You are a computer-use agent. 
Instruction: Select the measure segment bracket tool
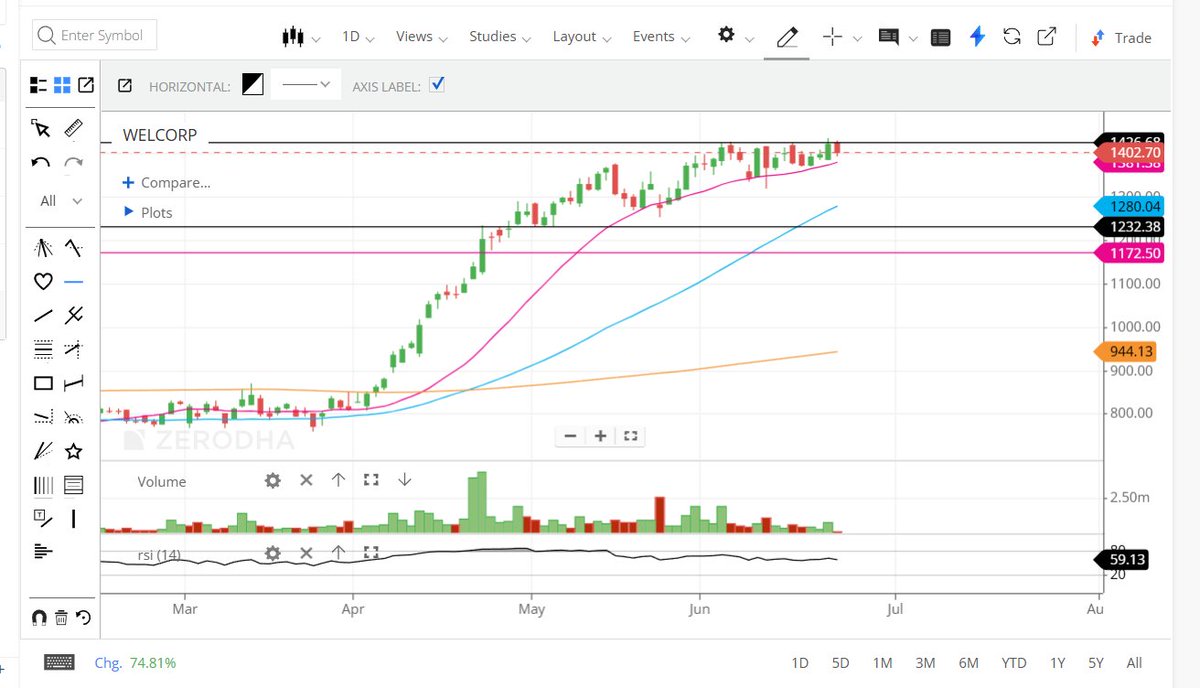(x=73, y=383)
